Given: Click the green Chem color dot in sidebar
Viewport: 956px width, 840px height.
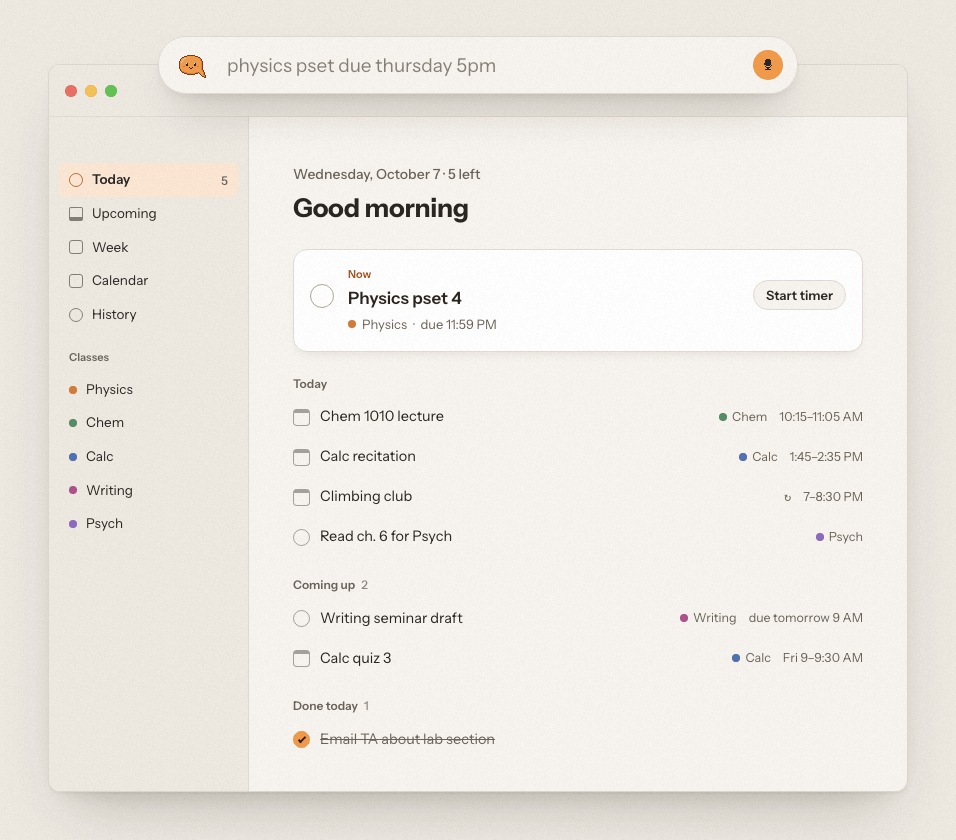Looking at the screenshot, I should pos(73,423).
